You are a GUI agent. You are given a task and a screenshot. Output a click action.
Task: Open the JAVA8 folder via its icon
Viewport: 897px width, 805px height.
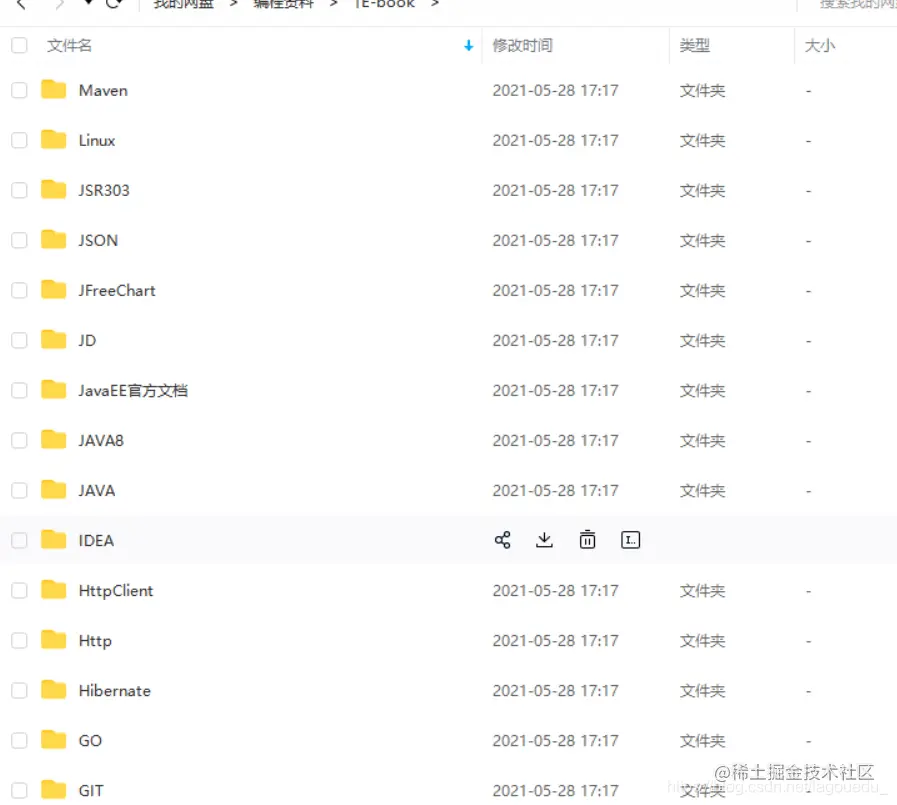click(52, 440)
